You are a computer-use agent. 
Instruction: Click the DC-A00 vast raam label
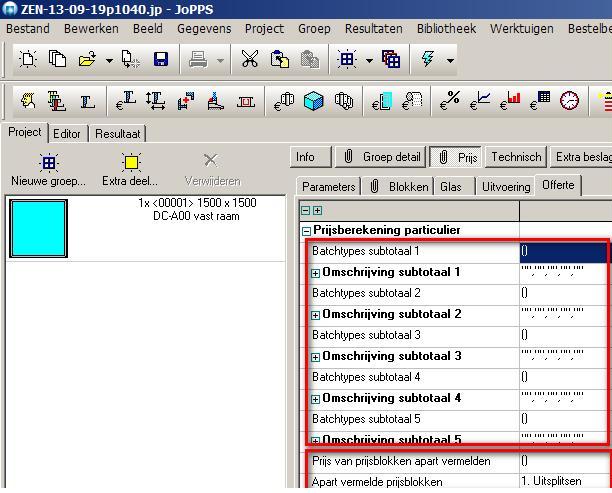pyautogui.click(x=196, y=216)
